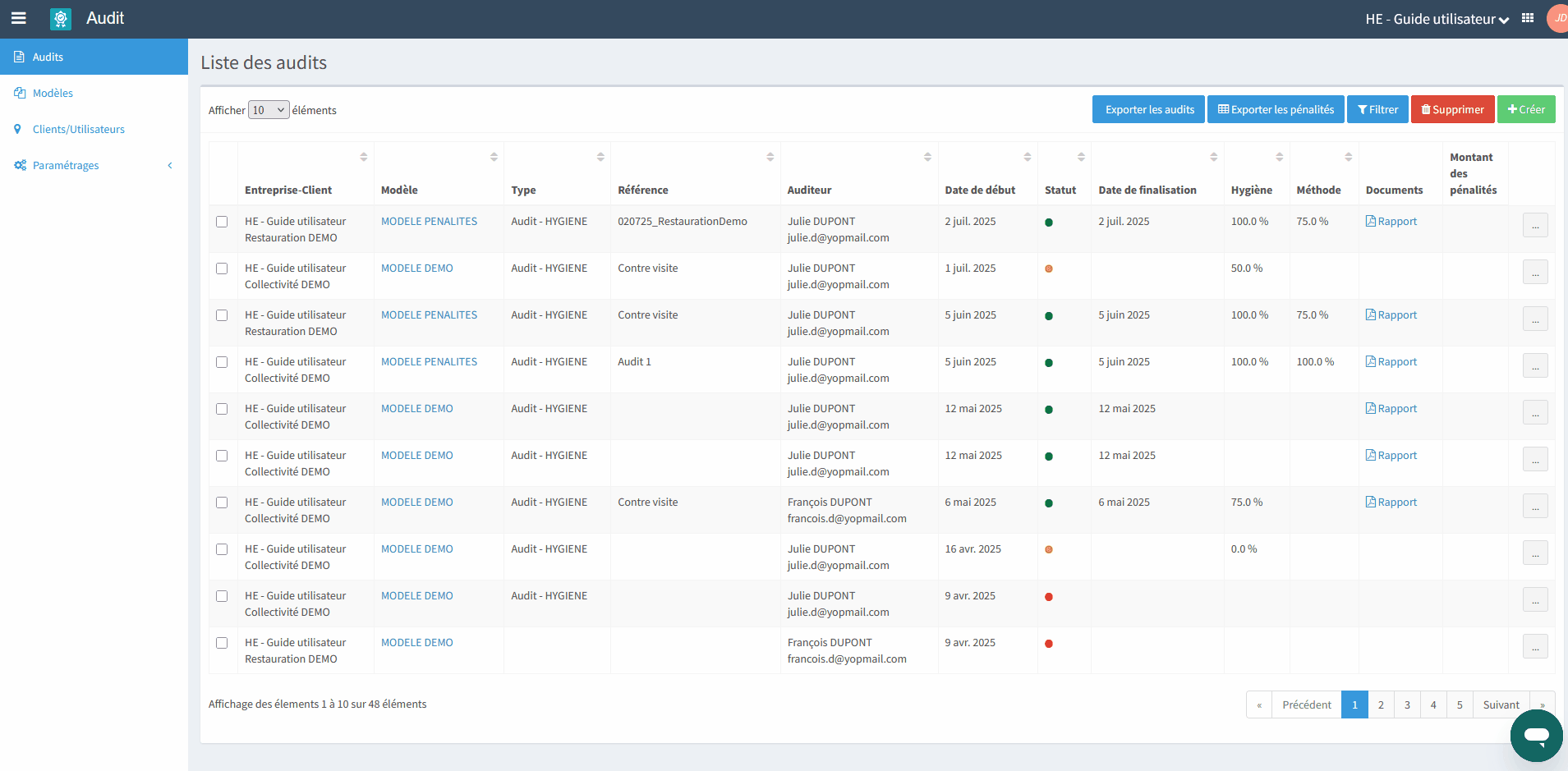Open the Afficher elements count dropdown
Screen dimensions: 1568x771
(x=269, y=110)
